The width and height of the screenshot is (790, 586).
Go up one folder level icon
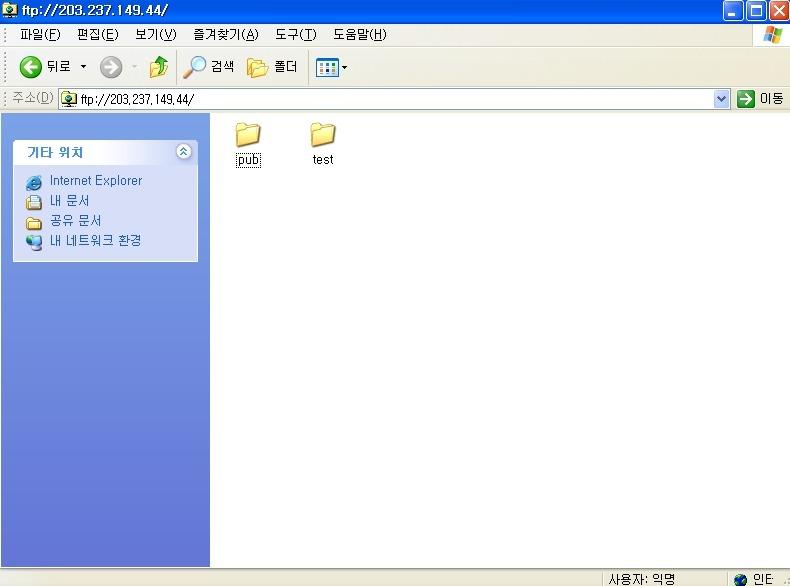[159, 67]
